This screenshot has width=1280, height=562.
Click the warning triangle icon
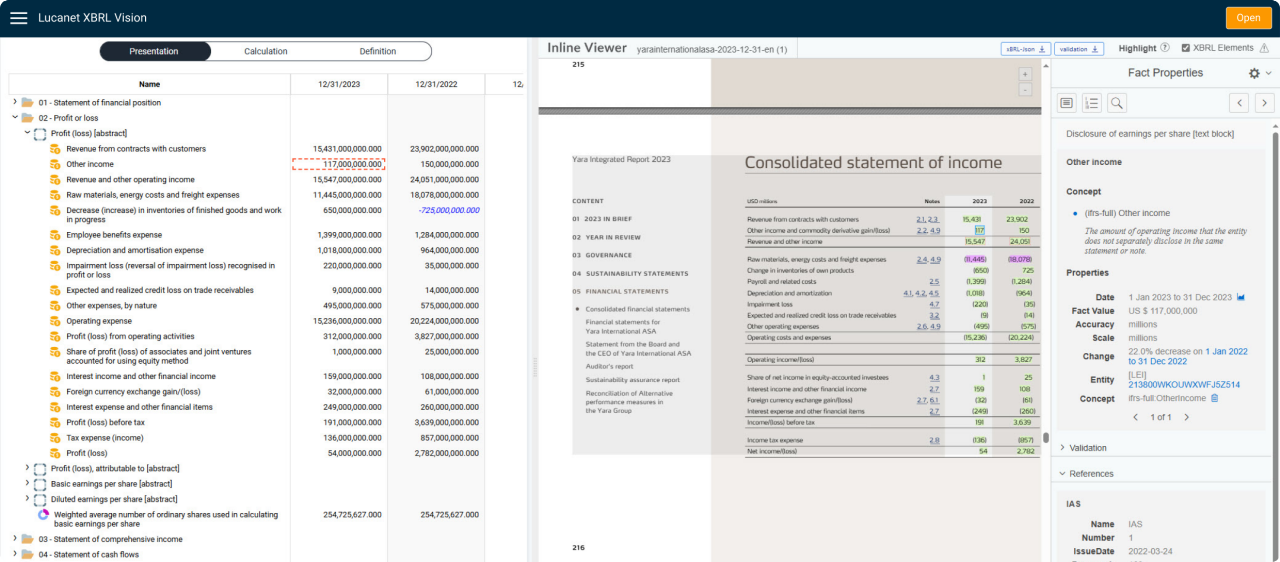coord(1264,48)
